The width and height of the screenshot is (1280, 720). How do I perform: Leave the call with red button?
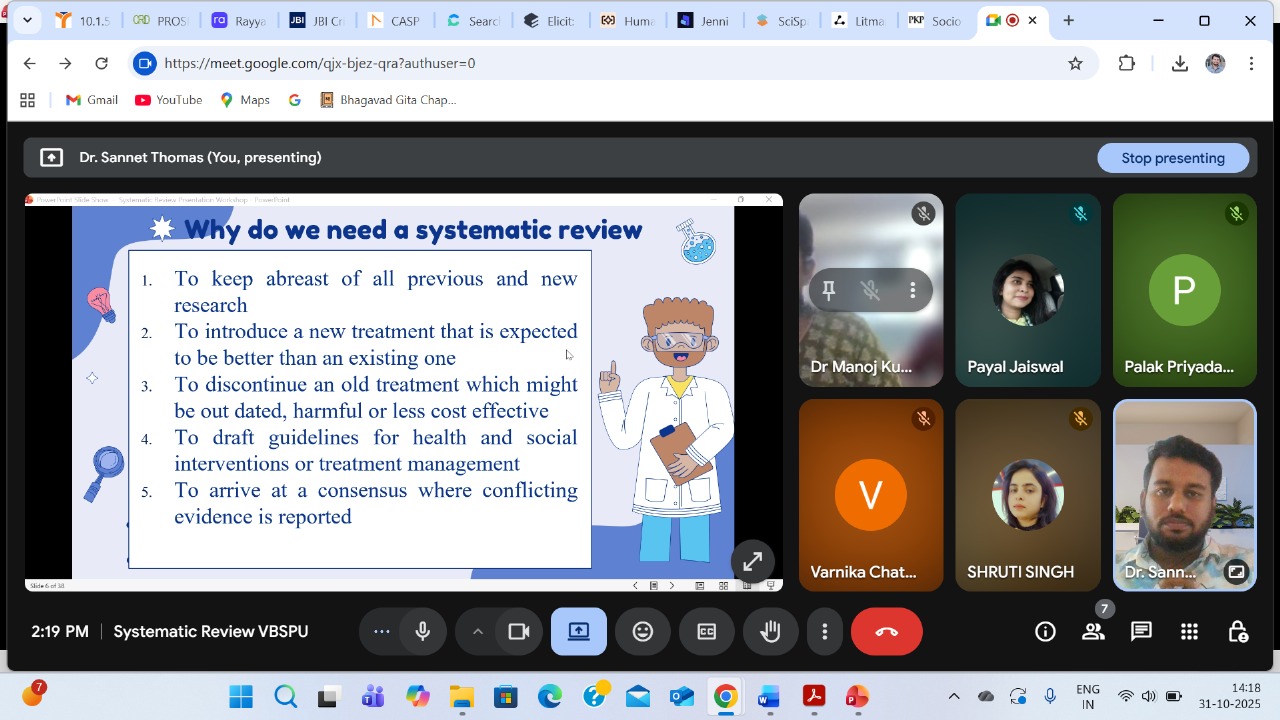tap(886, 632)
